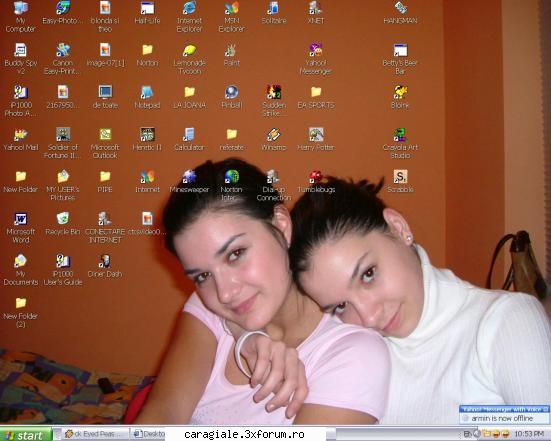Image resolution: width=551 pixels, height=441 pixels.
Task: Switch to the Desktop taskbar button
Action: pyautogui.click(x=148, y=434)
